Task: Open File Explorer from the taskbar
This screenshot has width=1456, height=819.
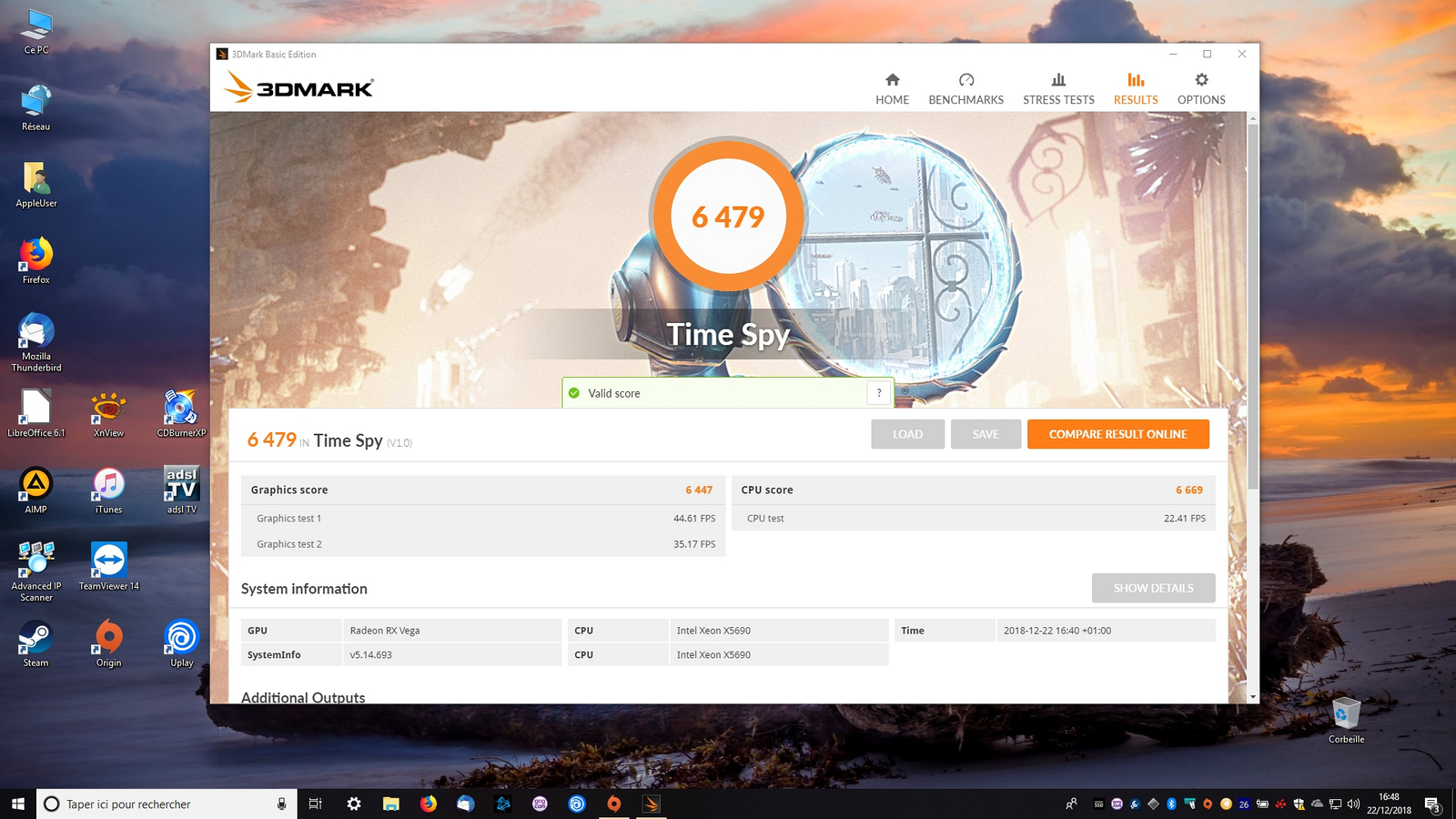Action: (x=391, y=804)
